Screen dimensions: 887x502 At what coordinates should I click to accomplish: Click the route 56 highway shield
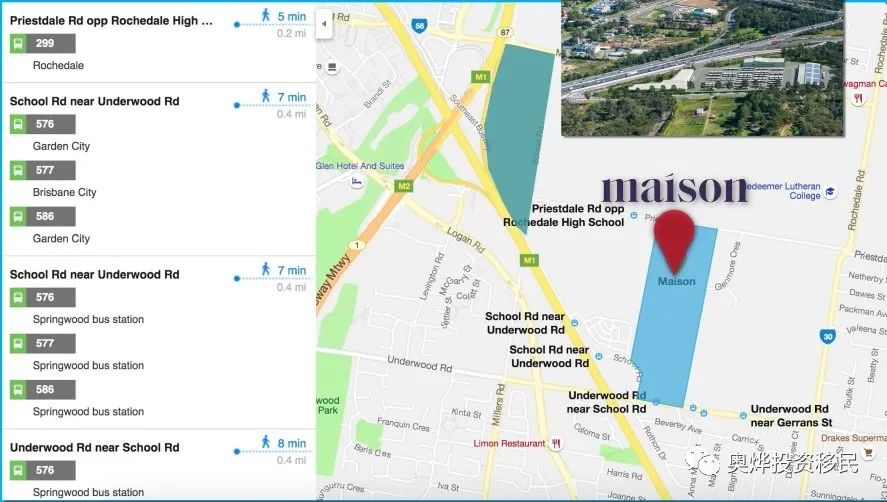[x=419, y=26]
